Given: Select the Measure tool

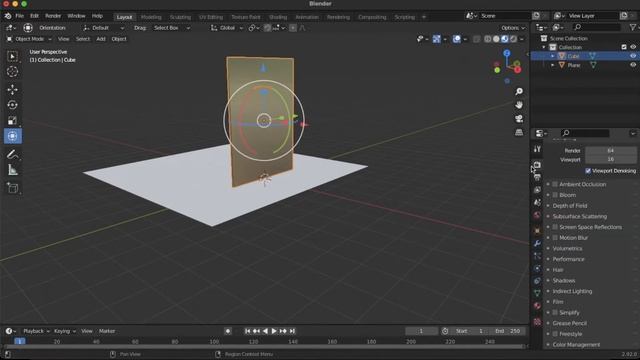Looking at the screenshot, I should tap(12, 170).
